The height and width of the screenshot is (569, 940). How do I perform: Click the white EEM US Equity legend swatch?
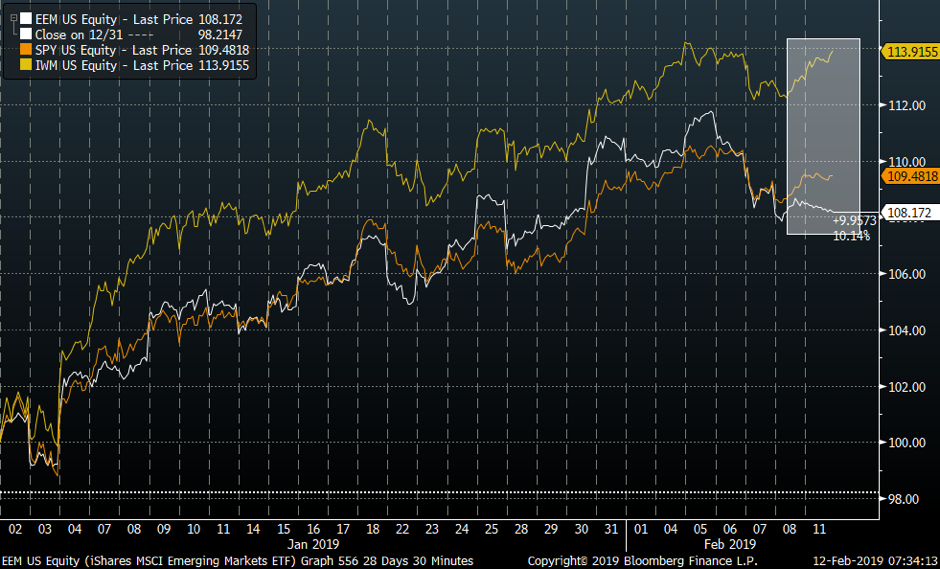(25, 19)
